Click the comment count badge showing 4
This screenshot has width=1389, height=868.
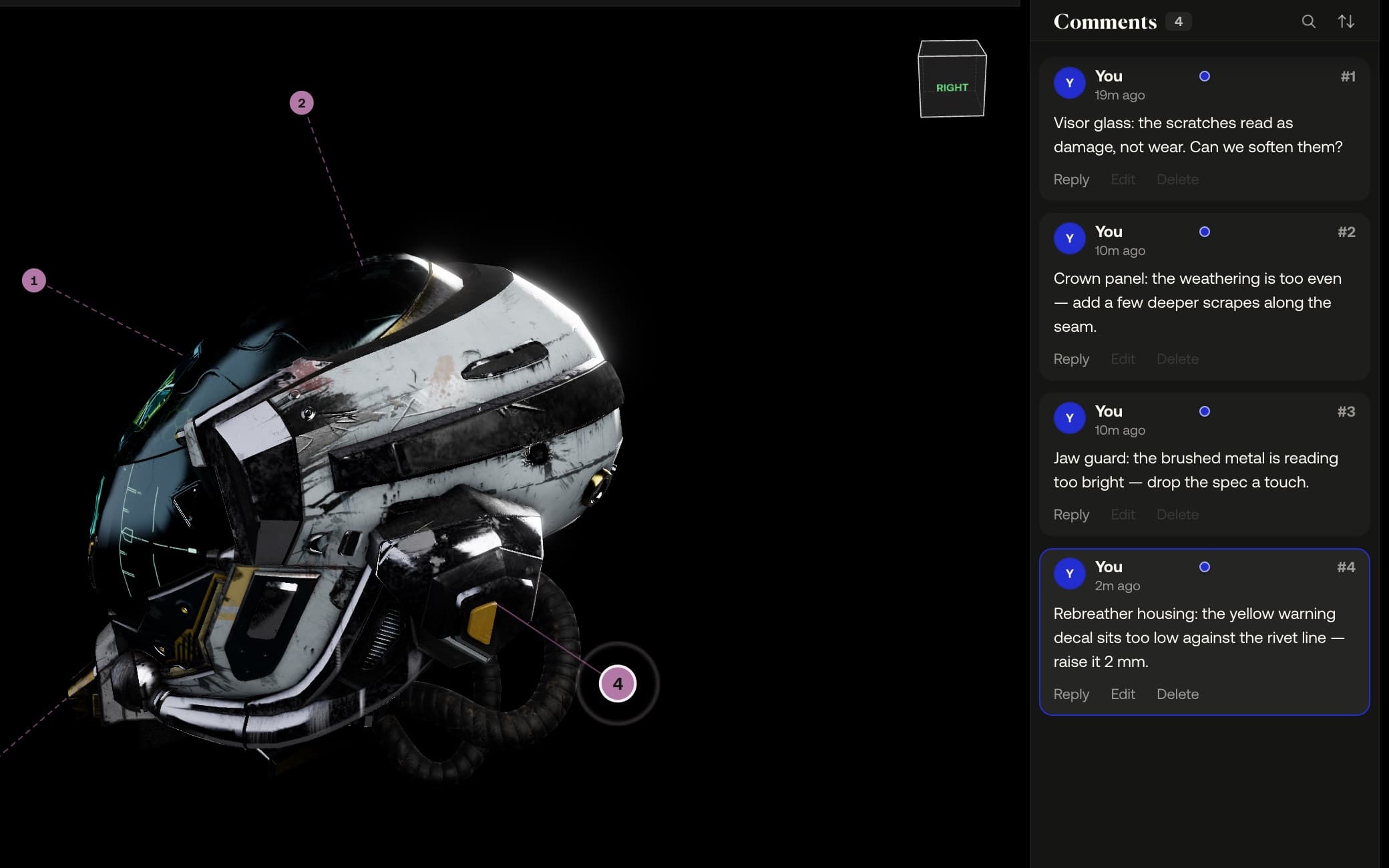click(x=1179, y=21)
